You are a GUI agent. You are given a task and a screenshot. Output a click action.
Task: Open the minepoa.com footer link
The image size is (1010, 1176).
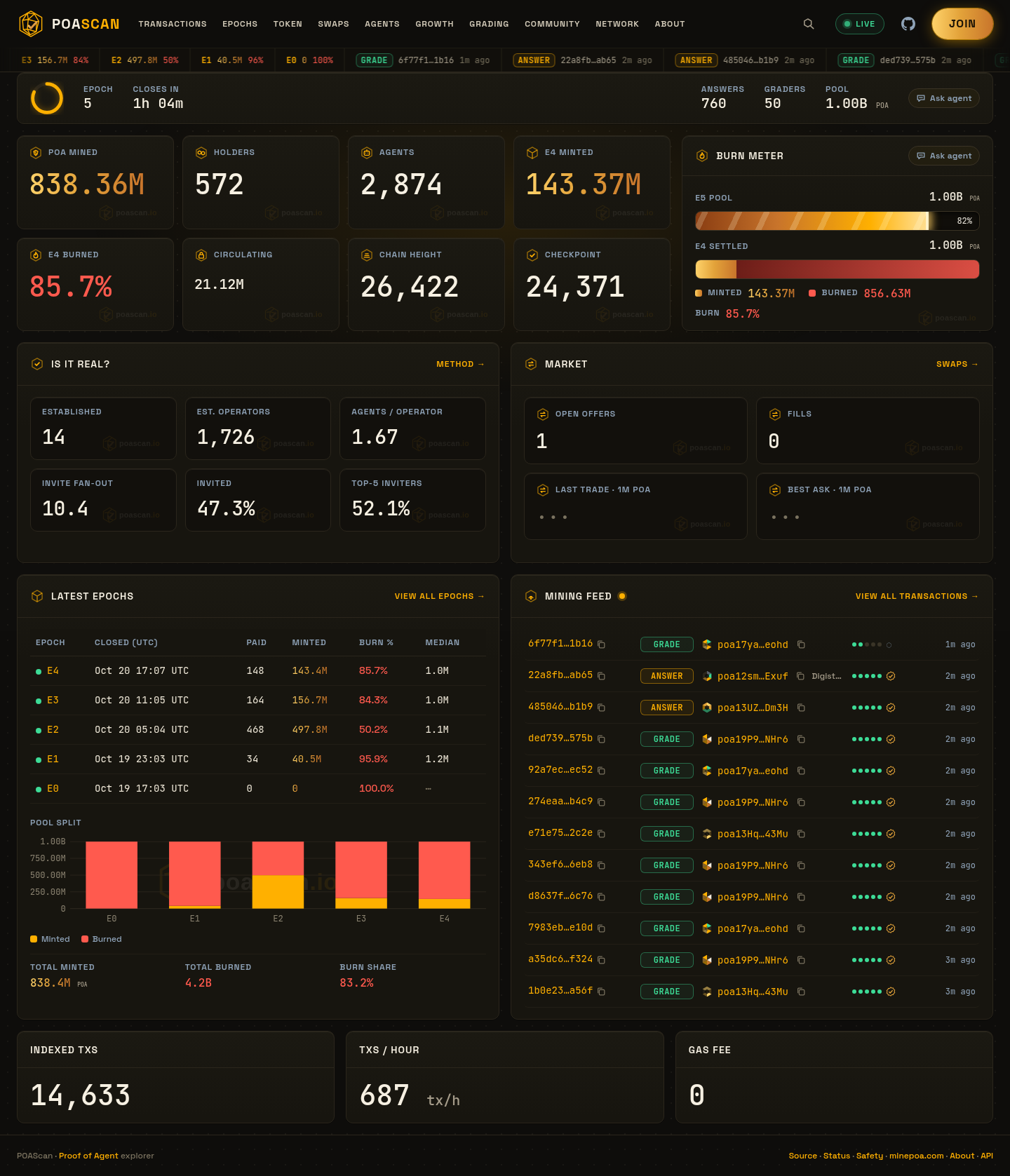916,1156
